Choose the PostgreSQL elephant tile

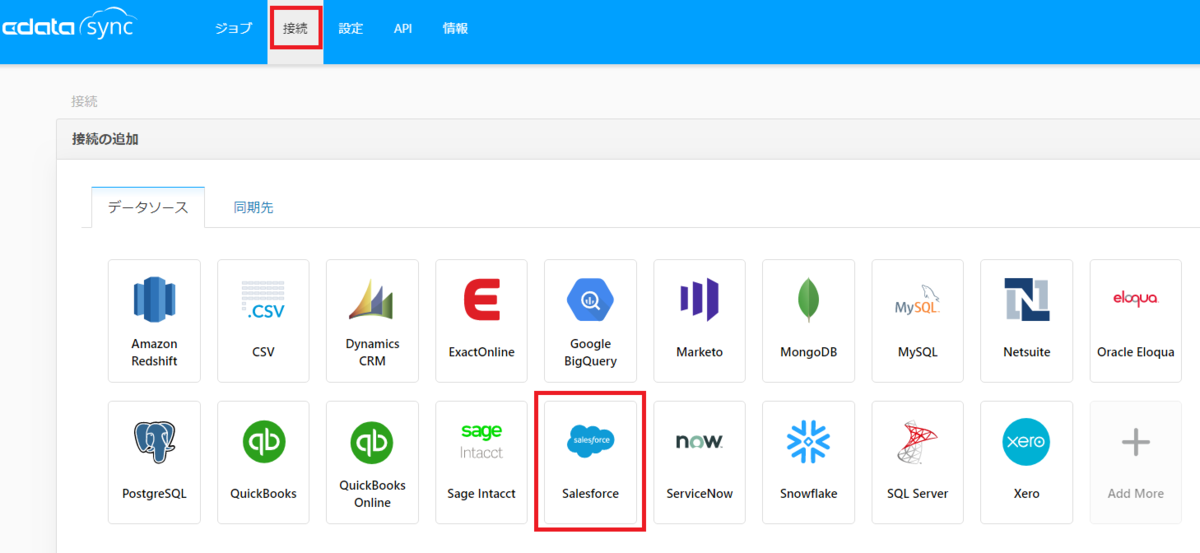[x=154, y=463]
